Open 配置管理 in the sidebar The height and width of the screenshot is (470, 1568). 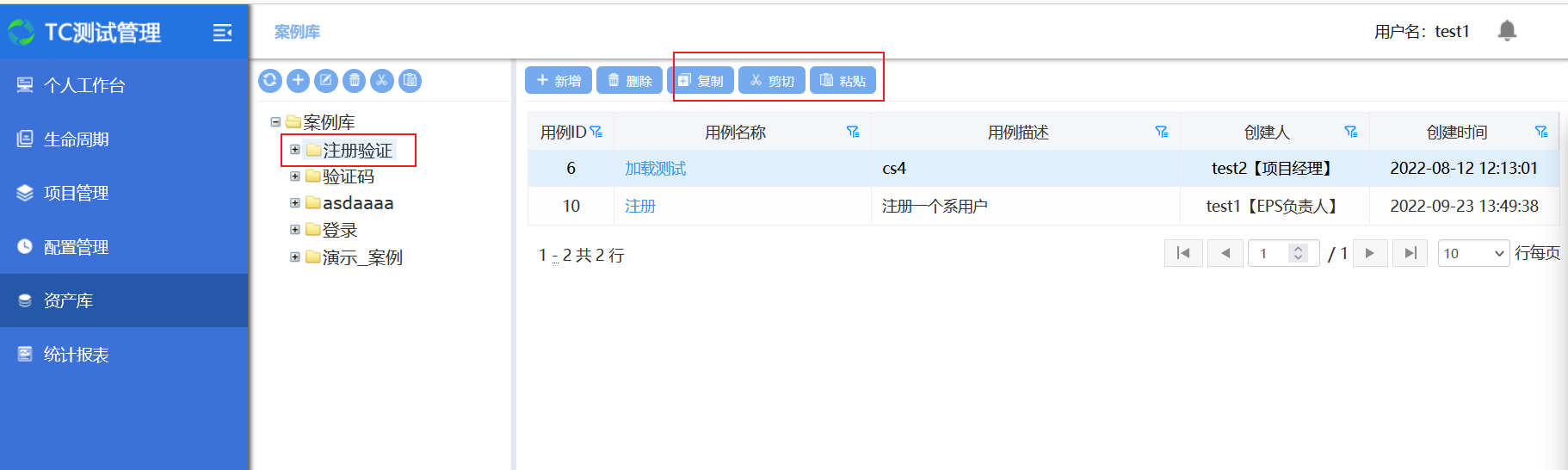coord(124,247)
